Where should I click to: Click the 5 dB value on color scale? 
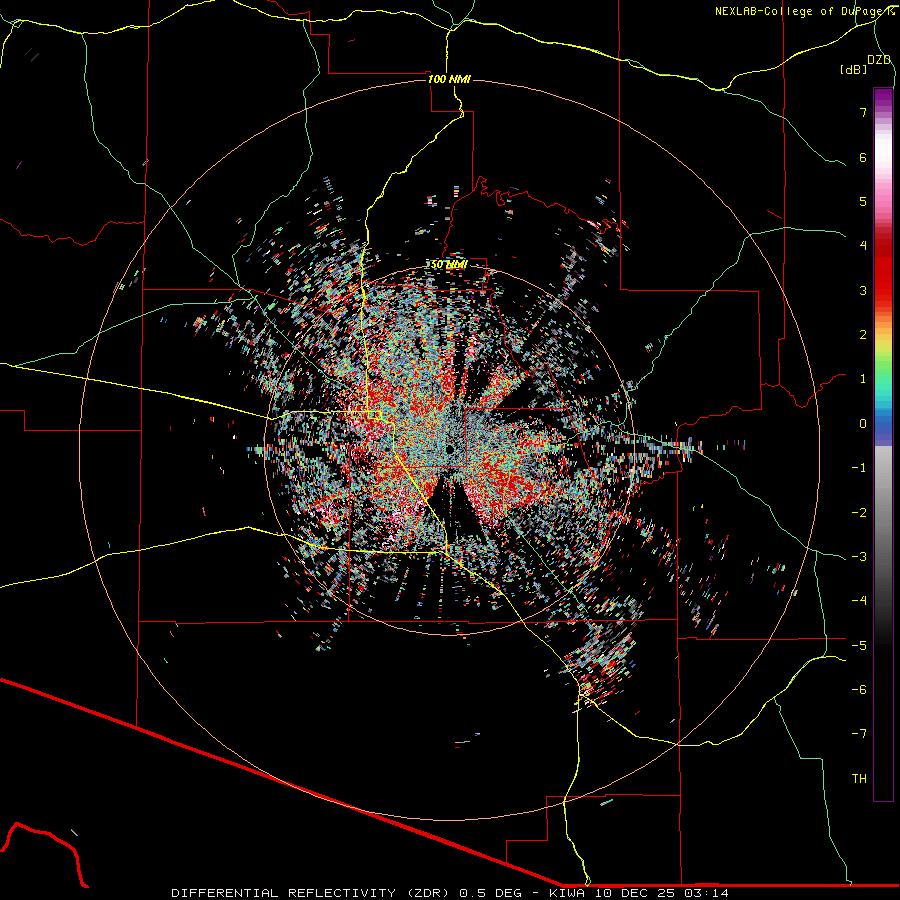(863, 201)
